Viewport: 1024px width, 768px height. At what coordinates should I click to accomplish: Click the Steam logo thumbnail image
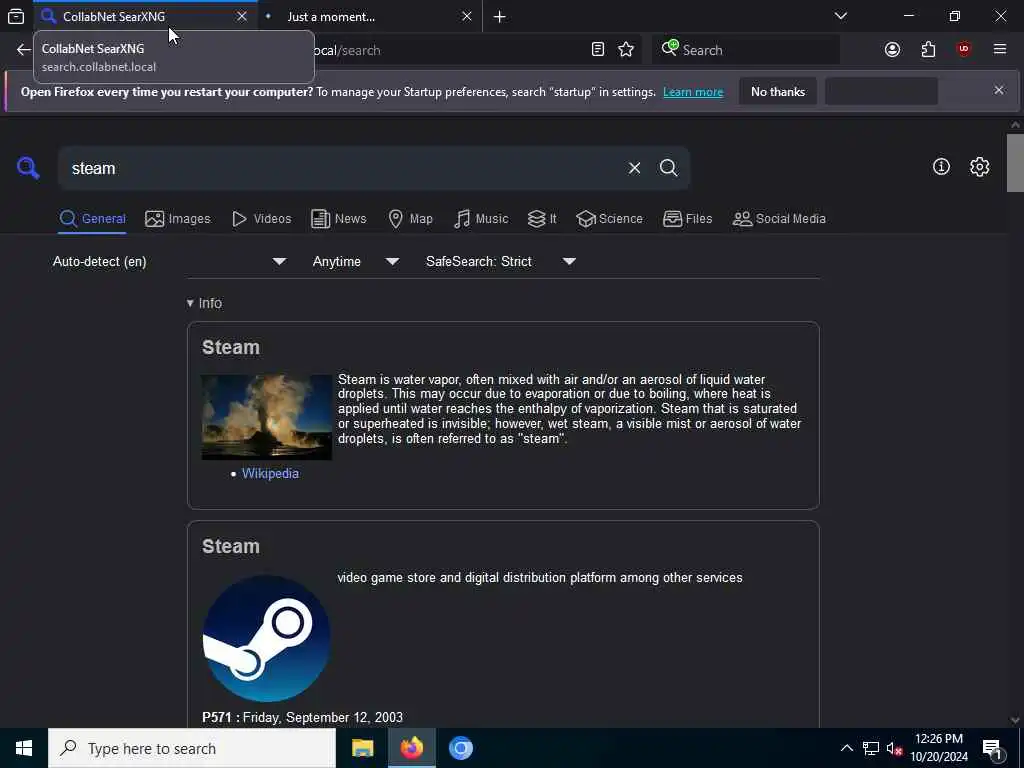click(266, 638)
